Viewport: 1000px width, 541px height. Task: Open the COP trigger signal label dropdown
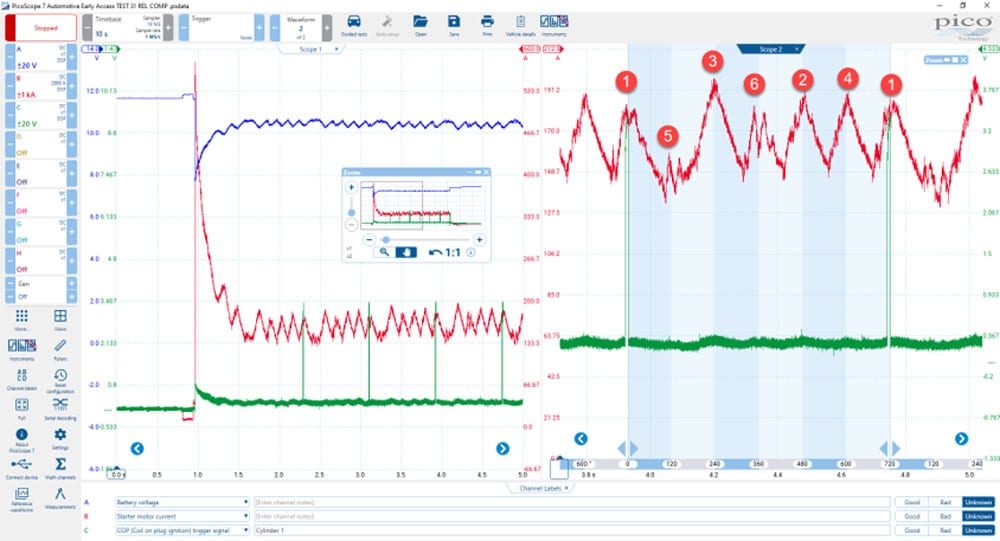point(182,530)
